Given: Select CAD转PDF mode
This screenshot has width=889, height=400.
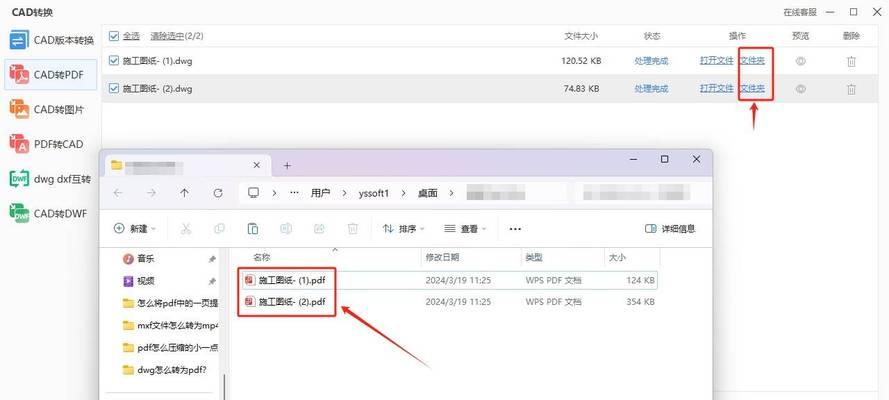Looking at the screenshot, I should pyautogui.click(x=51, y=75).
